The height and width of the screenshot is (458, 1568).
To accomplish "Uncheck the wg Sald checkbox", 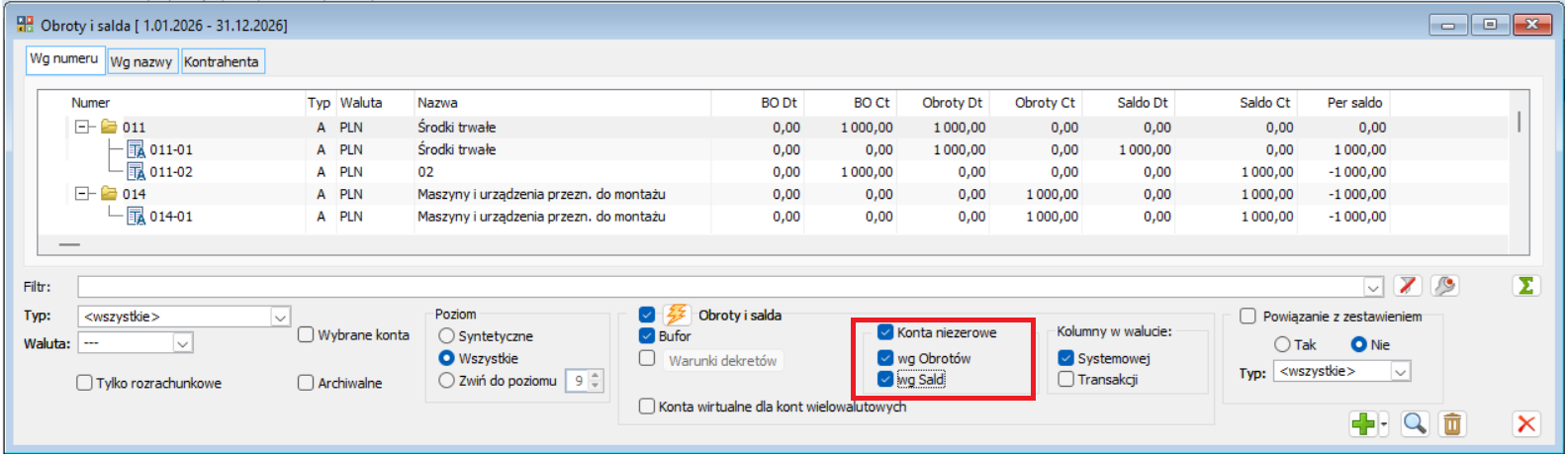I will coord(885,379).
